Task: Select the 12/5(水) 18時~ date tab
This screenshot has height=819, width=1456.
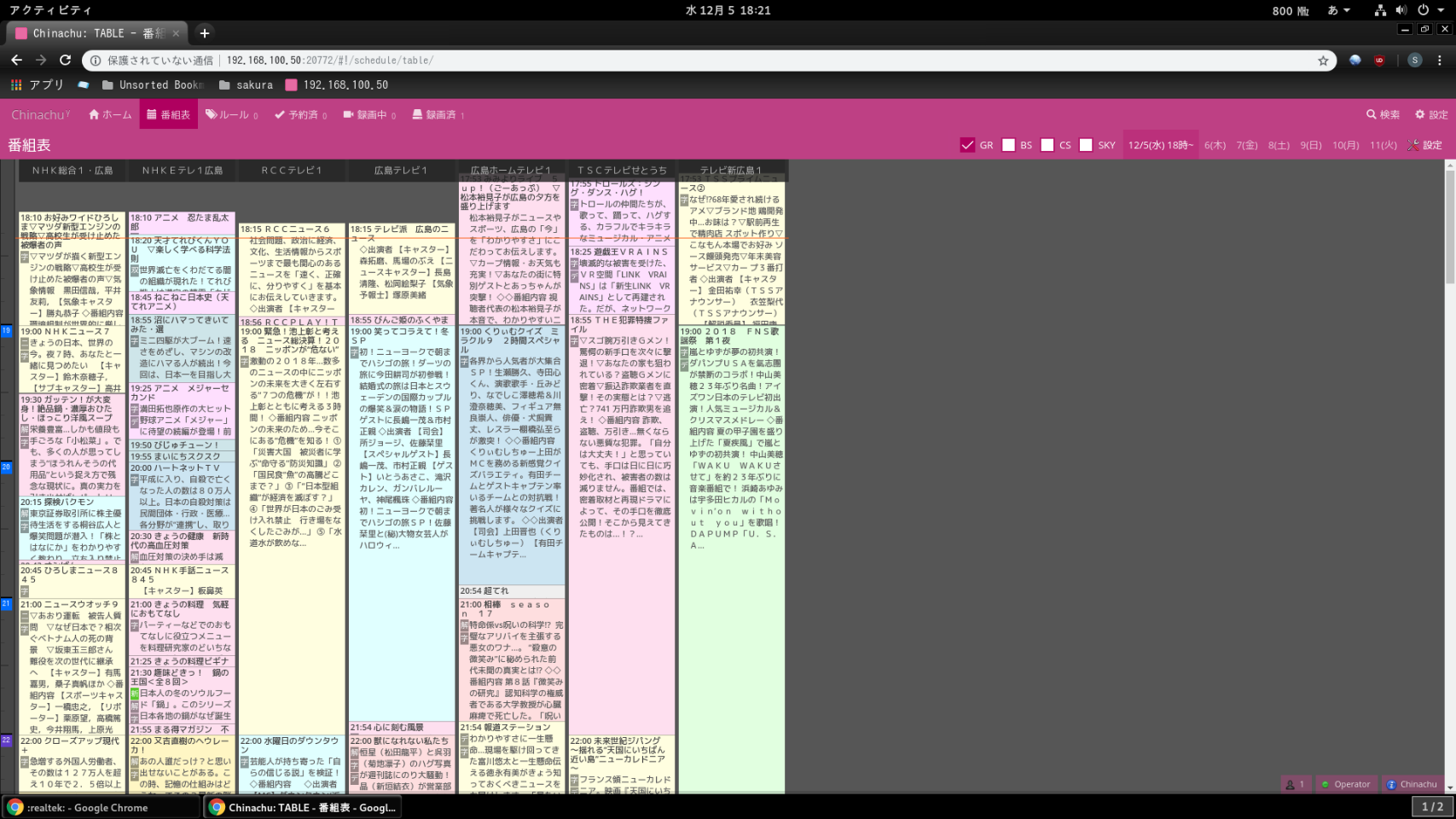Action: click(1161, 145)
